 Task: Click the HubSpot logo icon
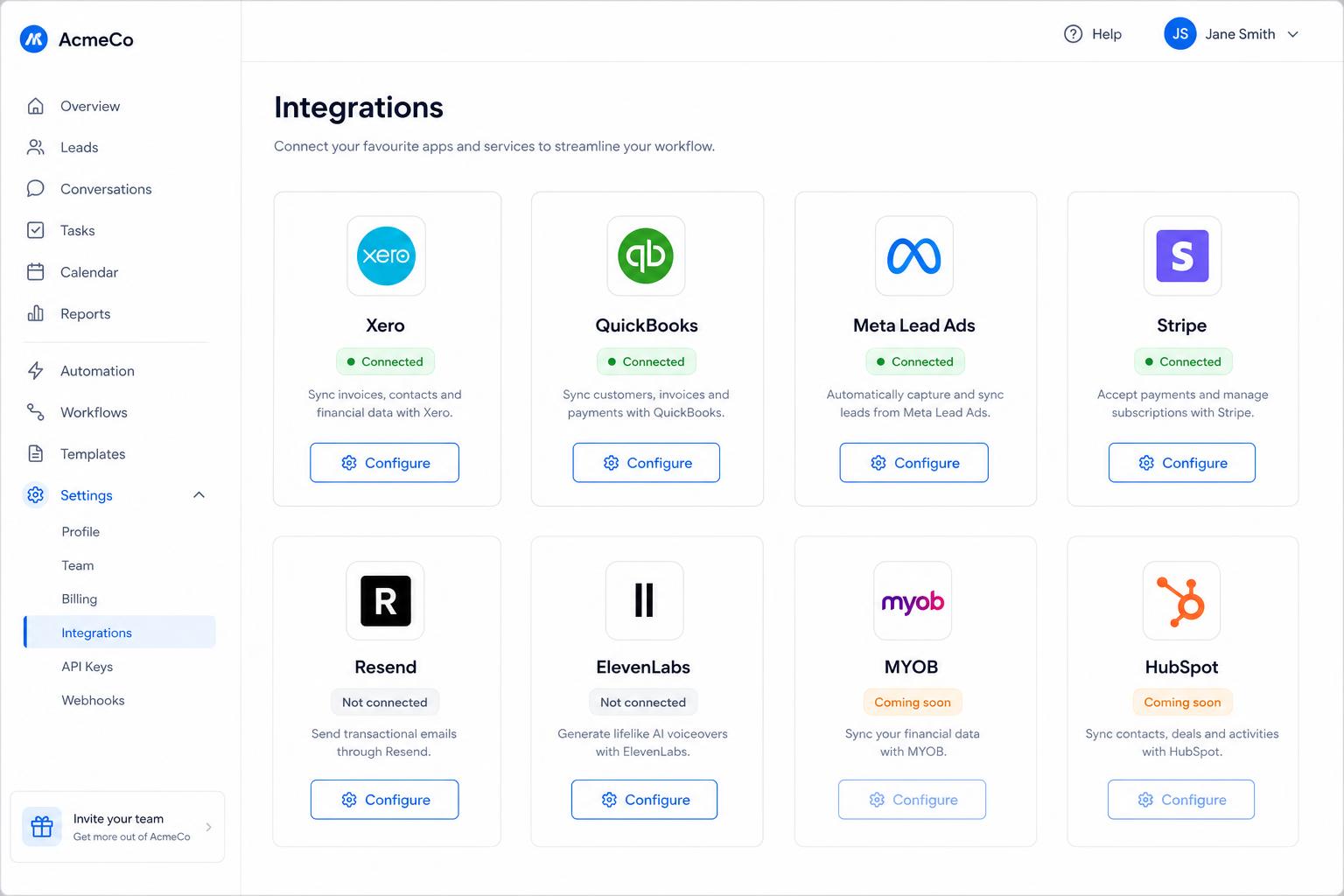click(1181, 601)
